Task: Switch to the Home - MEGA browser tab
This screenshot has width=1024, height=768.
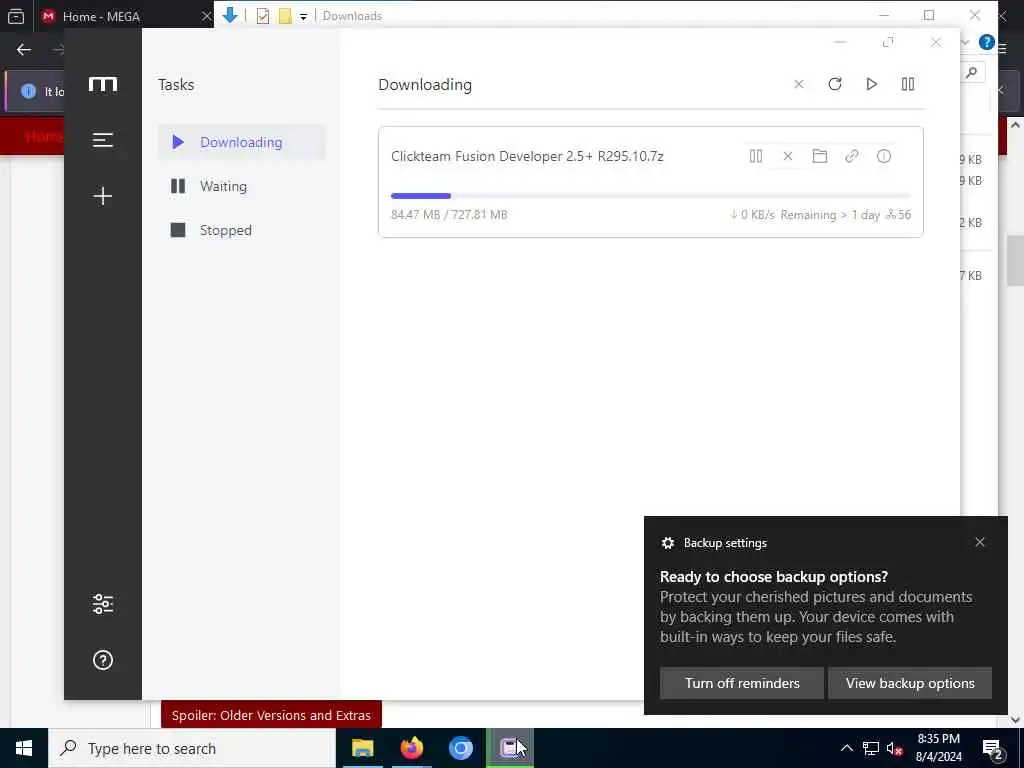Action: pyautogui.click(x=101, y=16)
